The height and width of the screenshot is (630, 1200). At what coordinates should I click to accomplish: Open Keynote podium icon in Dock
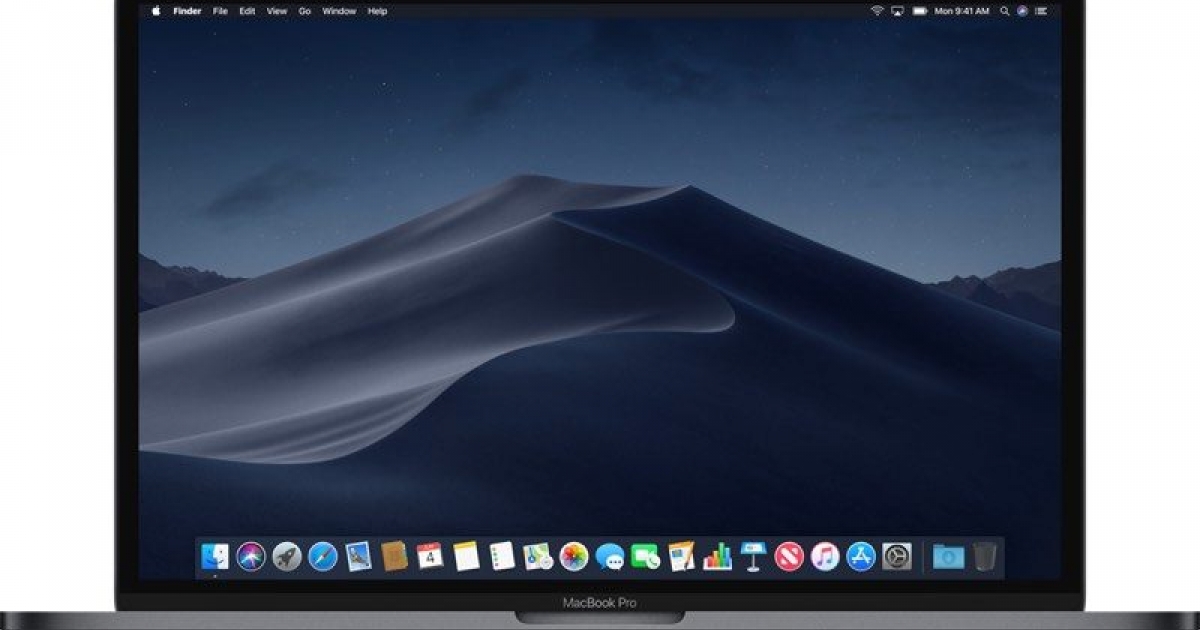(753, 556)
